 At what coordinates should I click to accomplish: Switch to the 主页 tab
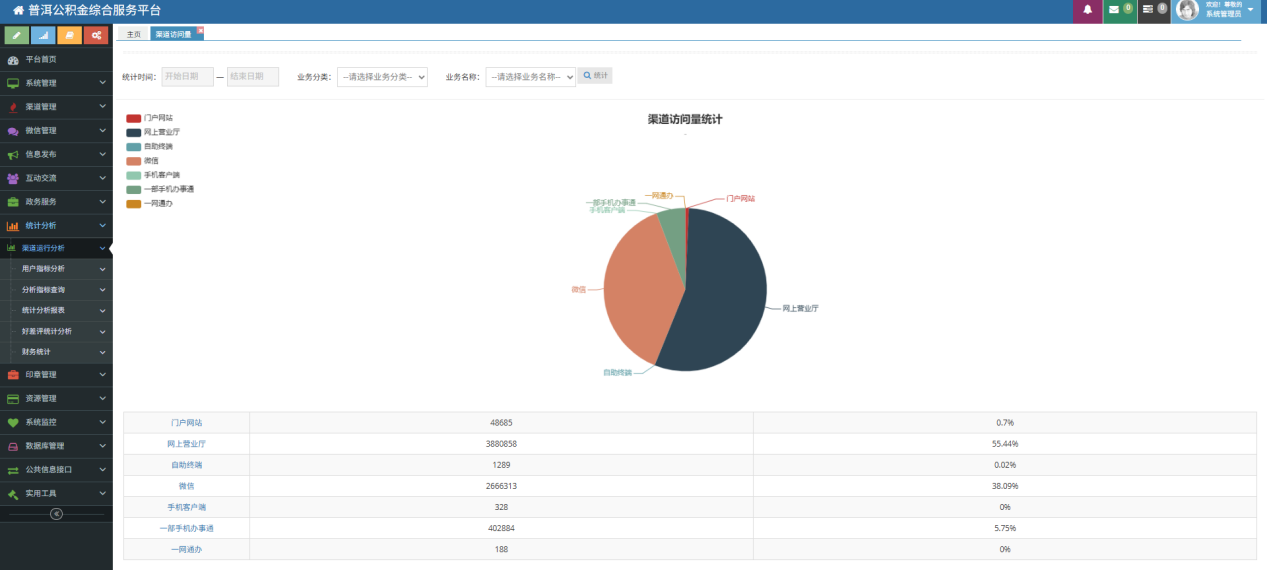(133, 34)
